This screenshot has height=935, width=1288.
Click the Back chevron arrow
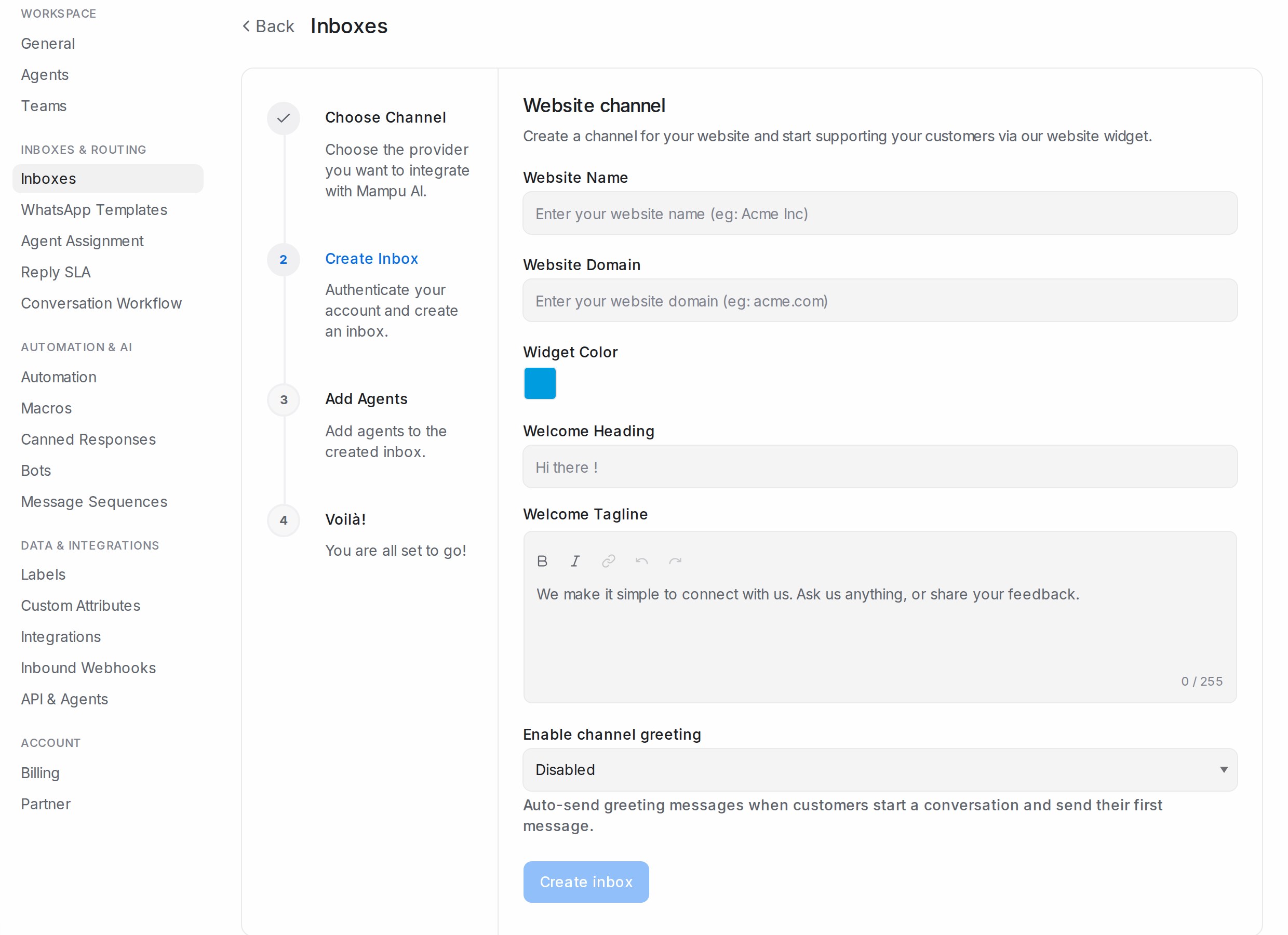coord(247,26)
